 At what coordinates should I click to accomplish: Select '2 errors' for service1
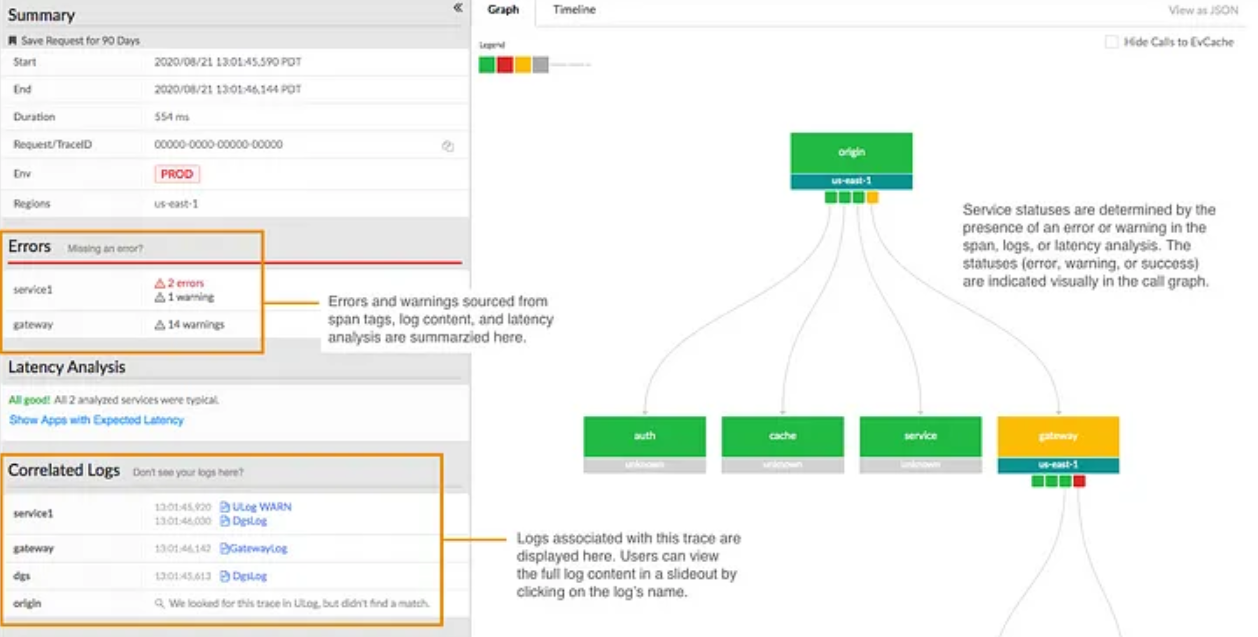tap(179, 283)
